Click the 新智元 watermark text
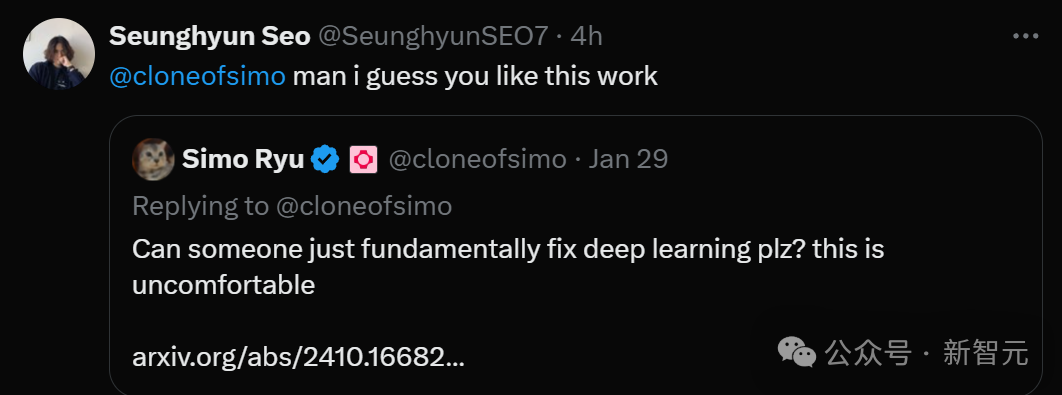The width and height of the screenshot is (1062, 395). point(986,352)
